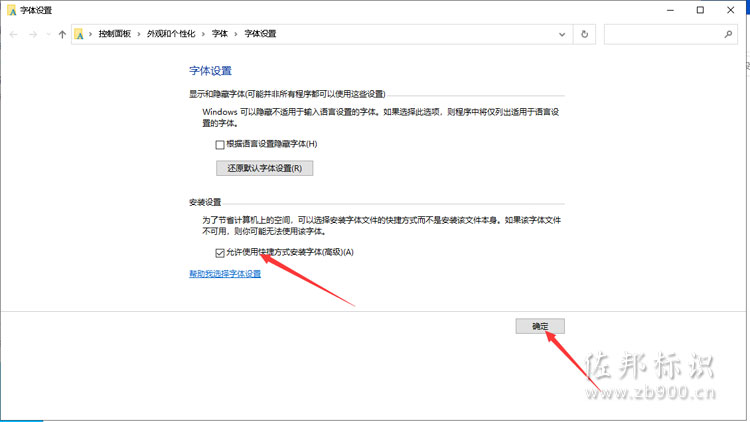The image size is (750, 422).
Task: Expand chevron before 字体设置 breadcrumb
Action: (x=236, y=34)
